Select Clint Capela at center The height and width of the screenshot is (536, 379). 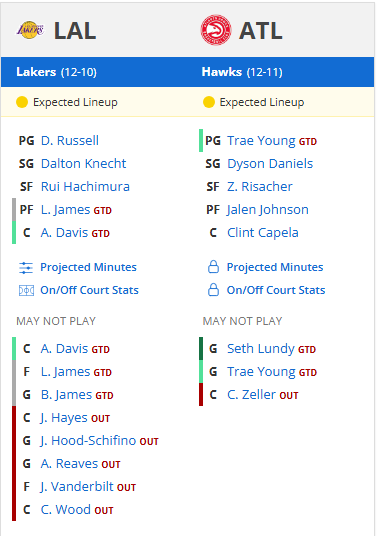pos(263,233)
